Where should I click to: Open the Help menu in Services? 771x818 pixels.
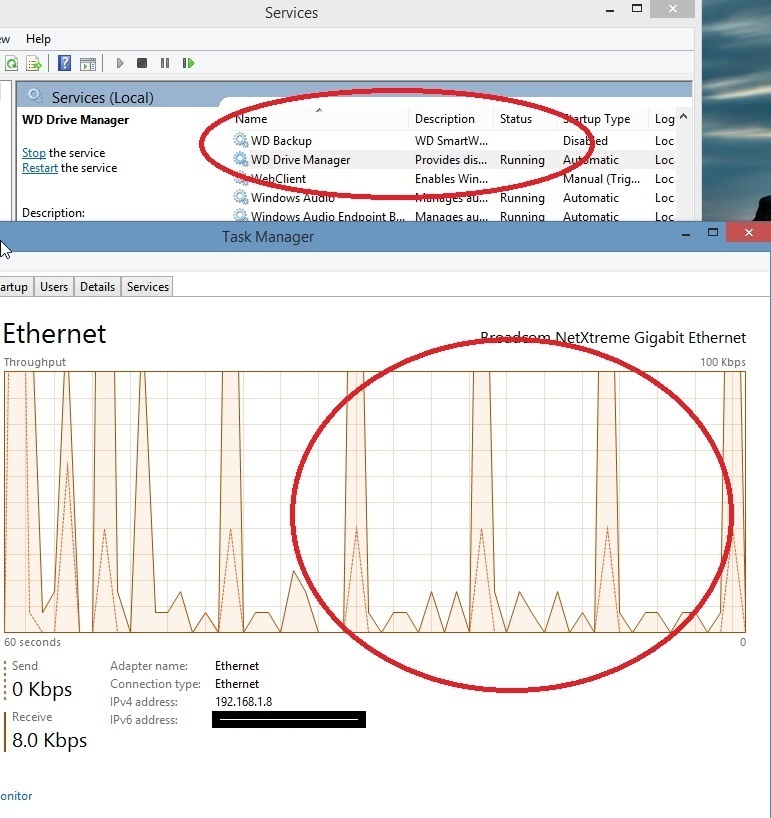point(38,39)
